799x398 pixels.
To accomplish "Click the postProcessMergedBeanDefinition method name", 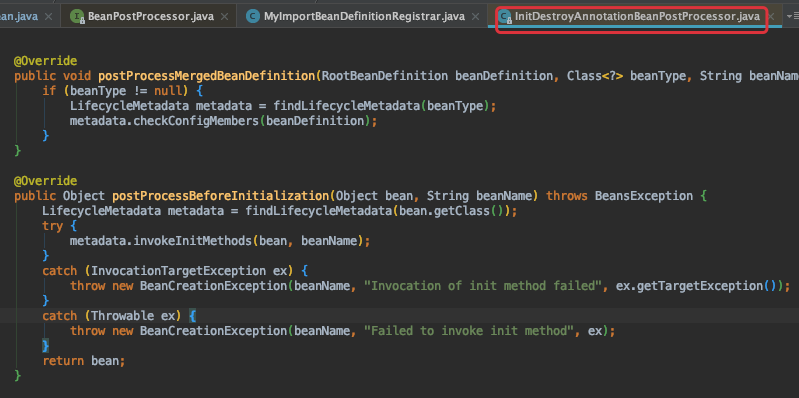I will pos(207,76).
